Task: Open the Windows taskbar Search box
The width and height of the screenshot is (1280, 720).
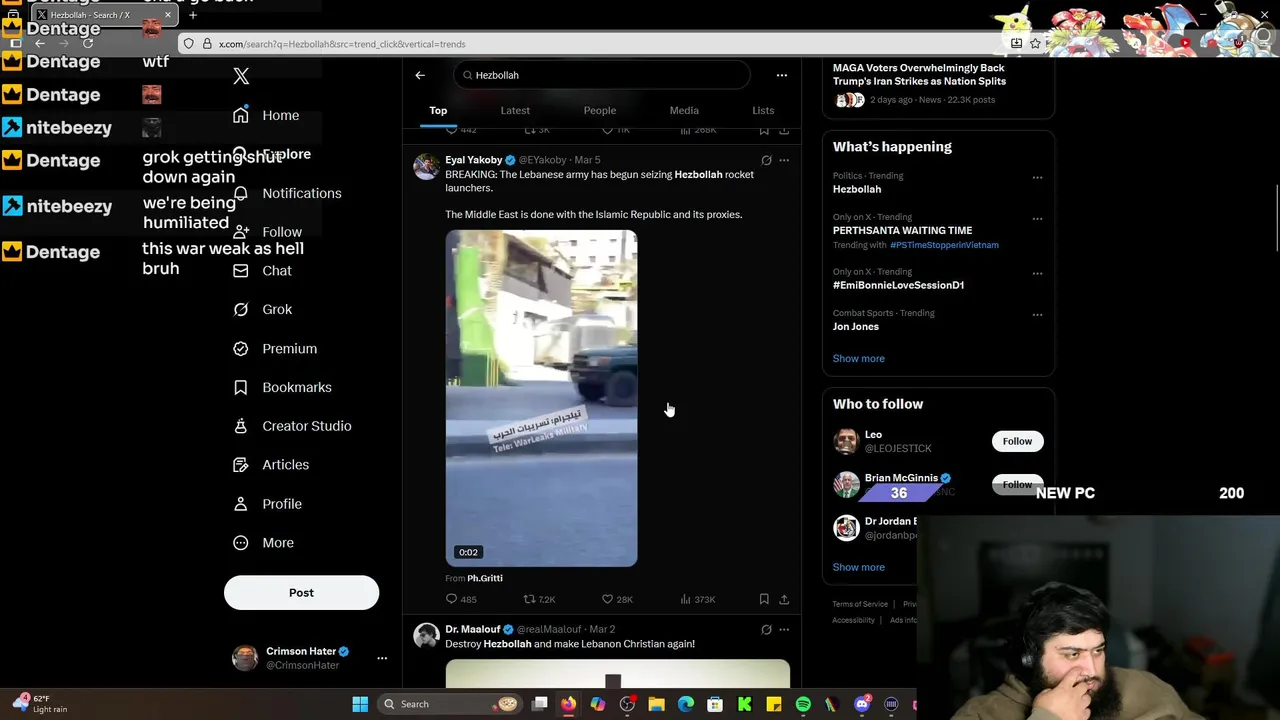Action: click(x=448, y=704)
